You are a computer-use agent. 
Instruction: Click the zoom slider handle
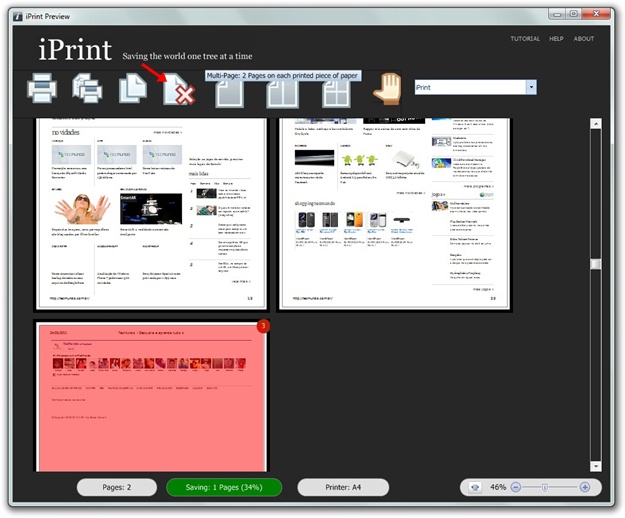tap(545, 487)
